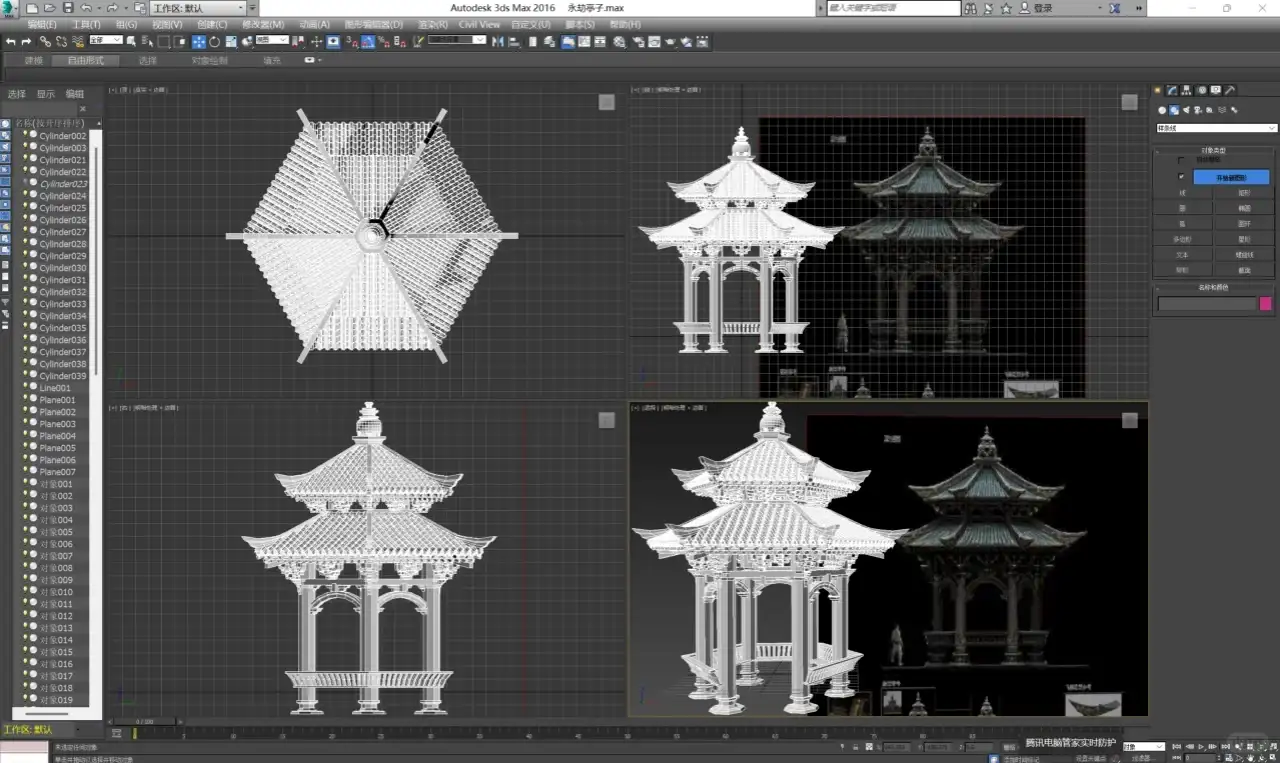
Task: Open the Utilities hammer panel icon
Action: 1230,90
